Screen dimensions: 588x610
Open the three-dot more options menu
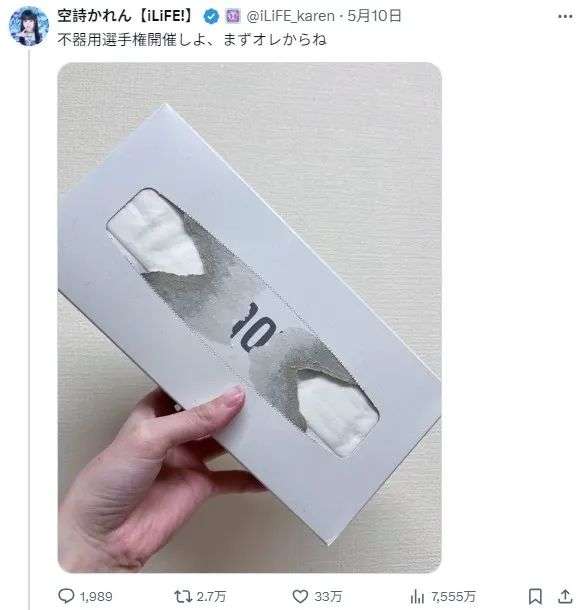click(565, 16)
